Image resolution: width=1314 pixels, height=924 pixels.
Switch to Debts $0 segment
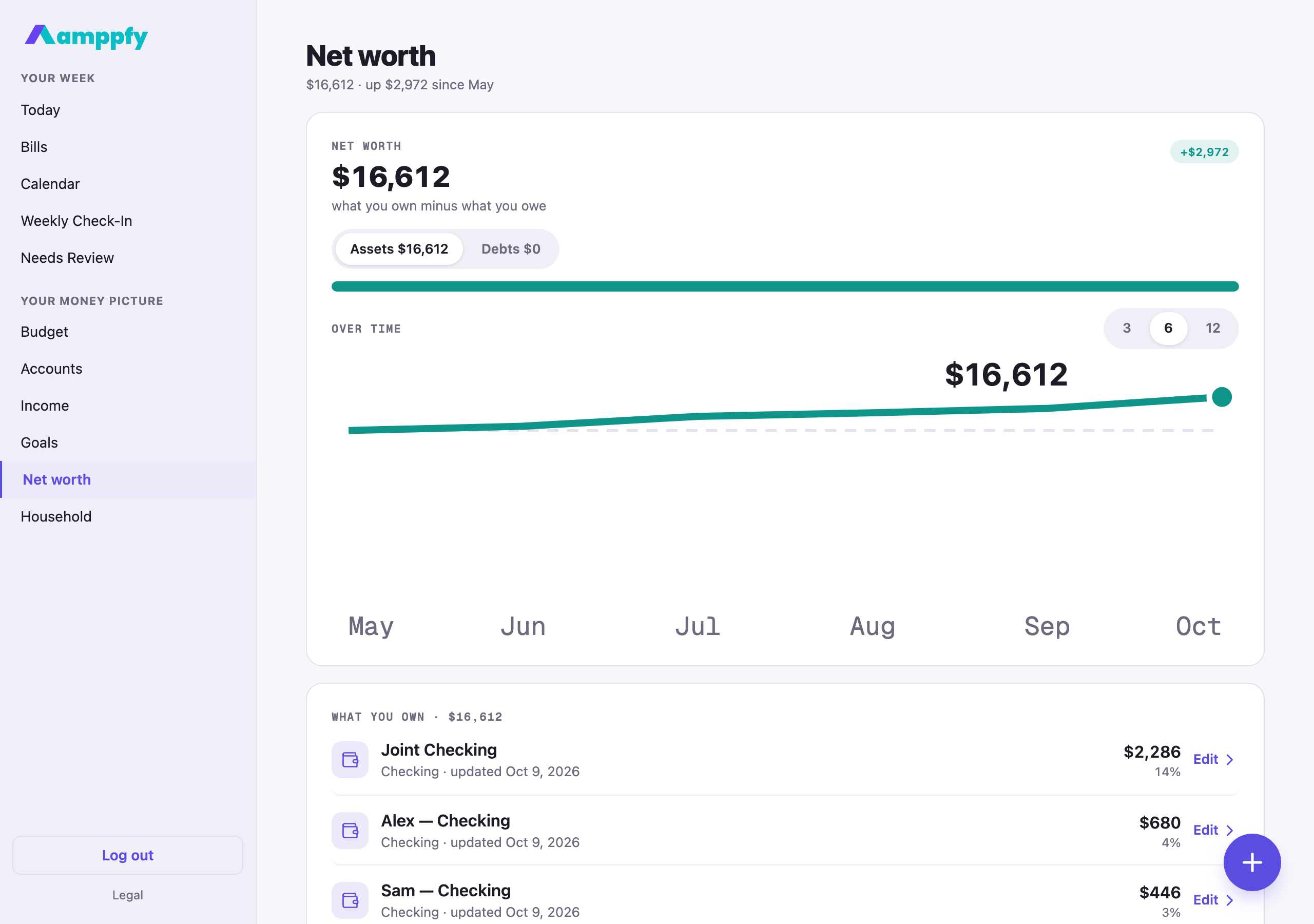coord(511,249)
